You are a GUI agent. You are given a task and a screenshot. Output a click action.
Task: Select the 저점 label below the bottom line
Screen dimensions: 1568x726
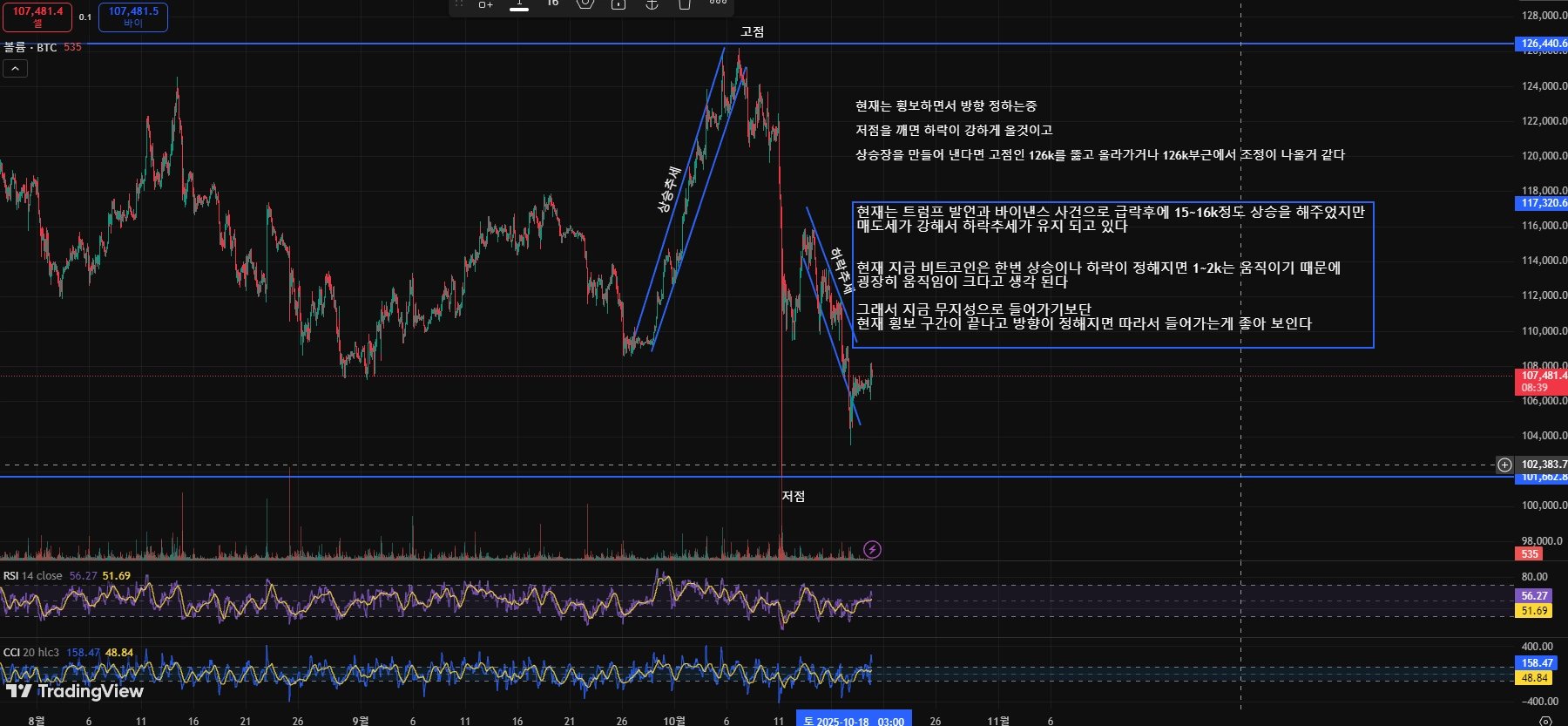793,497
